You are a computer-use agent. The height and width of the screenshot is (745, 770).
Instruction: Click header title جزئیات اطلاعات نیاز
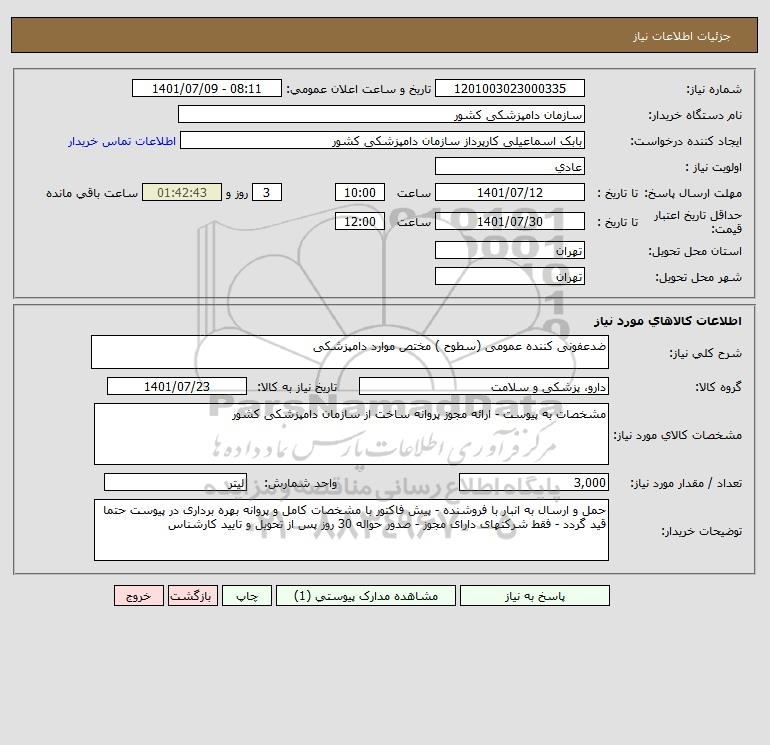pos(682,36)
